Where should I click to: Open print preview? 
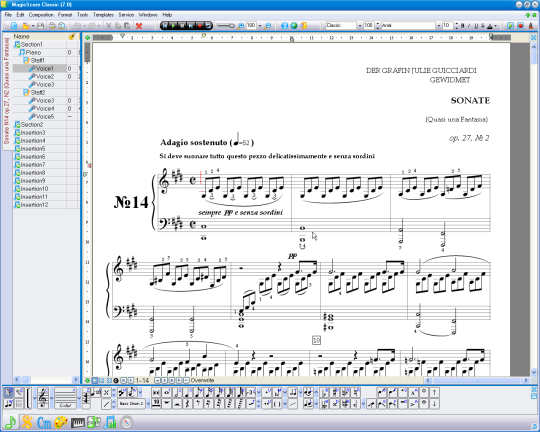pyautogui.click(x=61, y=25)
